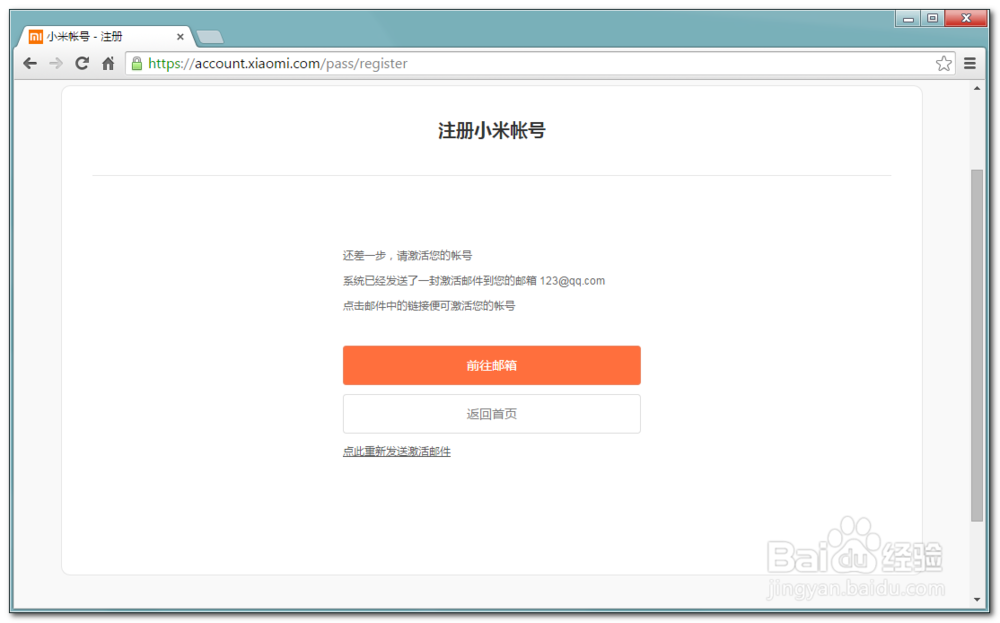Open the browser home page icon

(x=108, y=62)
